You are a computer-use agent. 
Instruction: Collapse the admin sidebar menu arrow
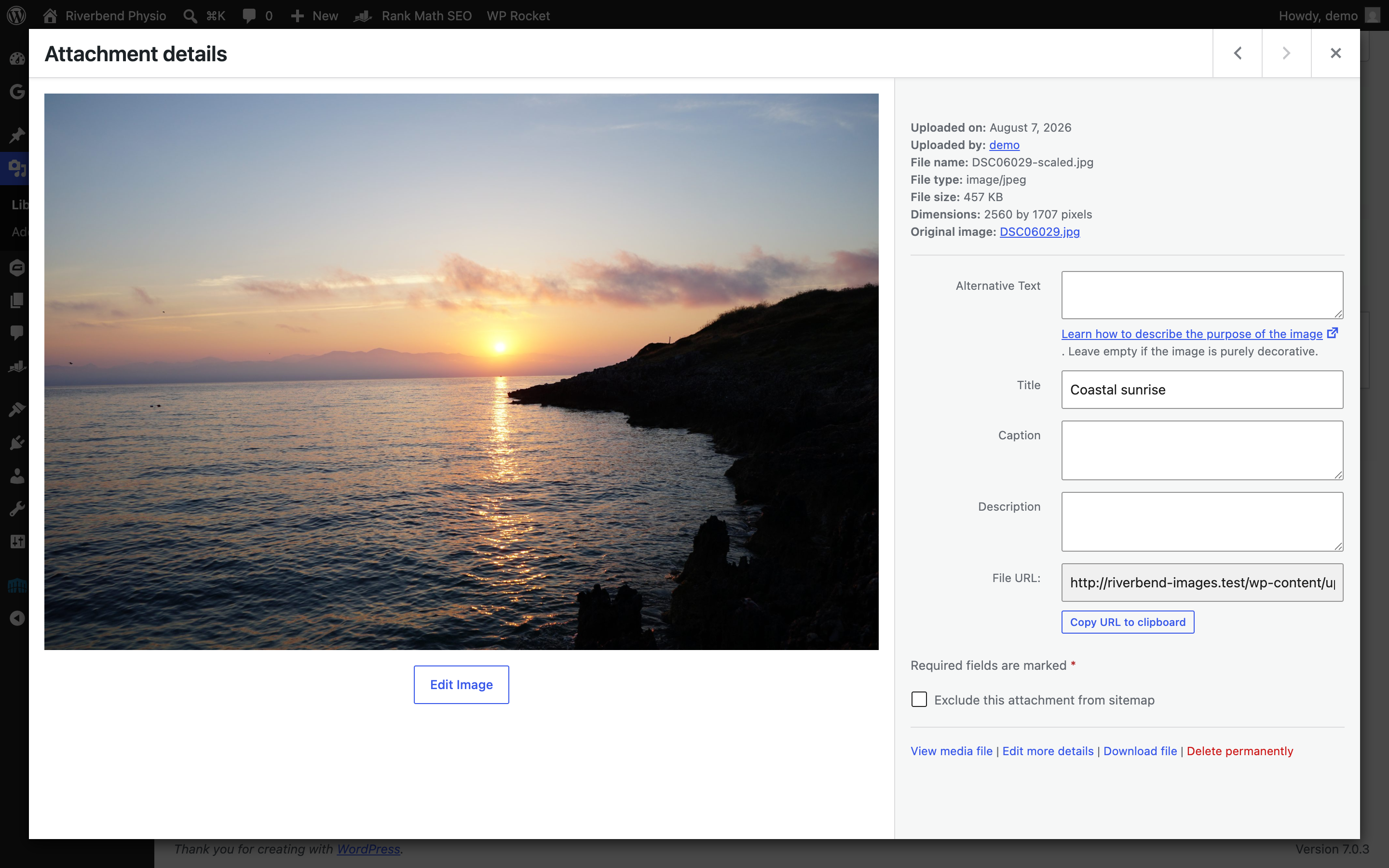coord(17,618)
